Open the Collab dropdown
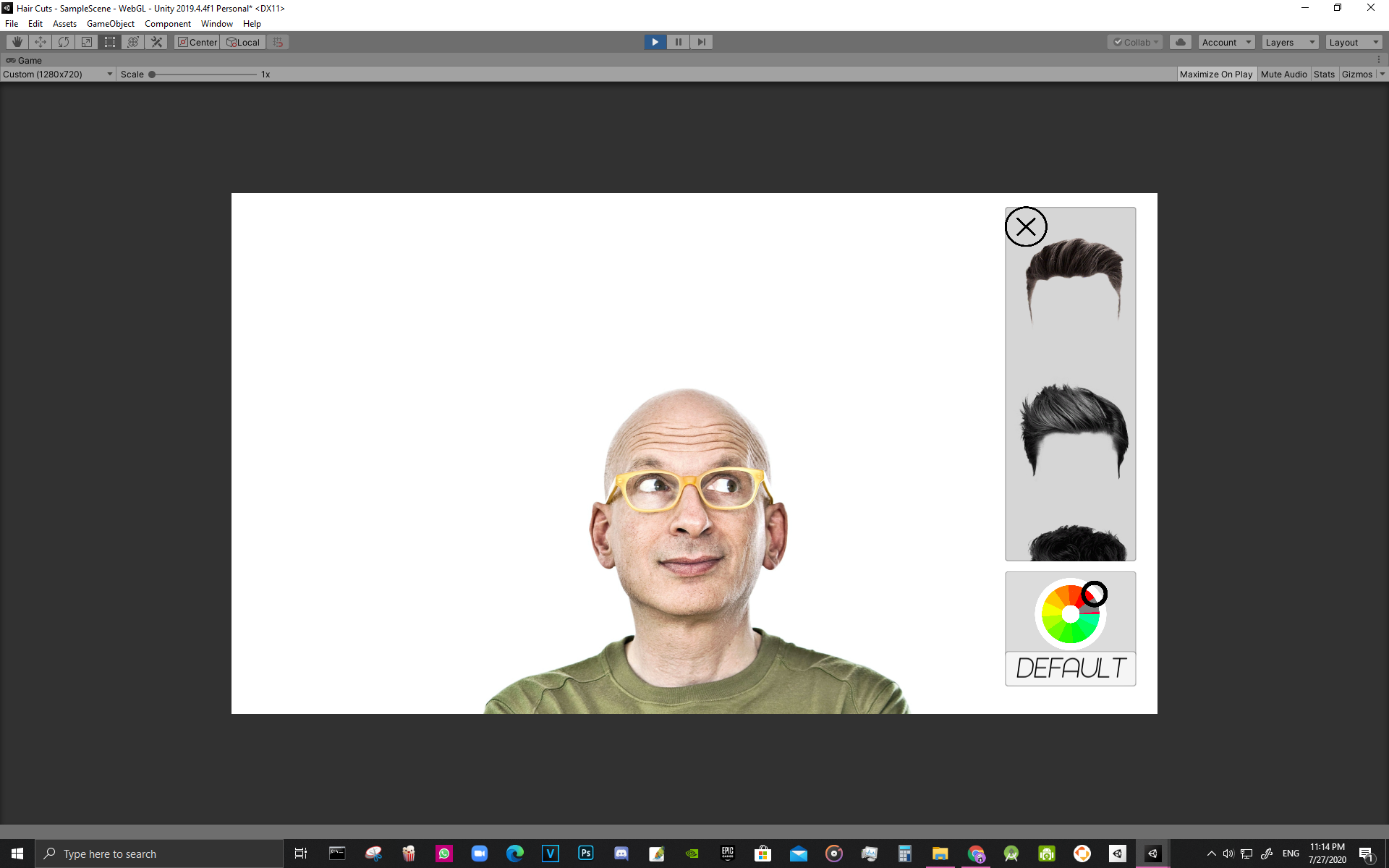1389x868 pixels. (1135, 42)
